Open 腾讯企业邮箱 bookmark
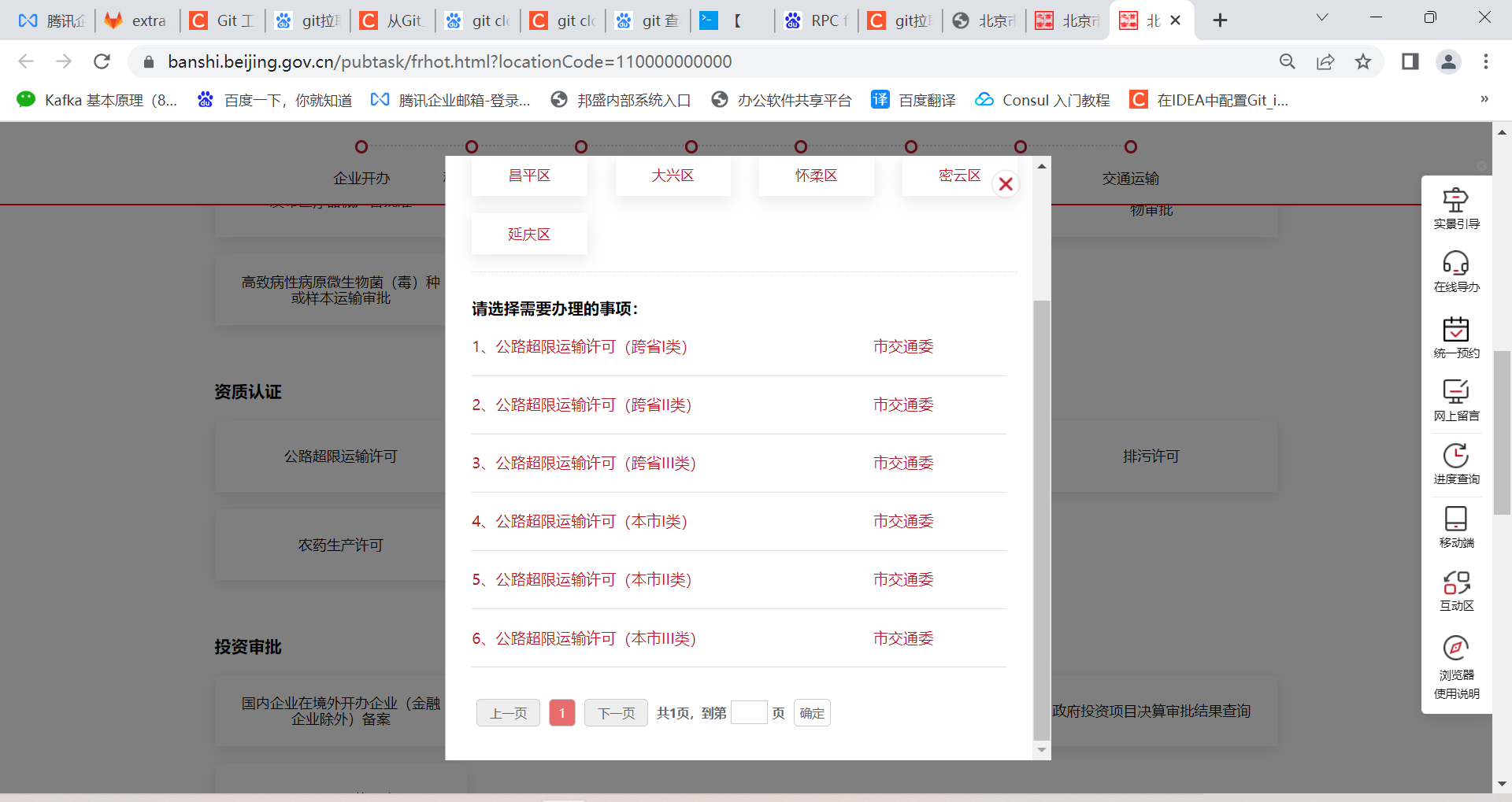This screenshot has width=1512, height=802. [x=450, y=100]
